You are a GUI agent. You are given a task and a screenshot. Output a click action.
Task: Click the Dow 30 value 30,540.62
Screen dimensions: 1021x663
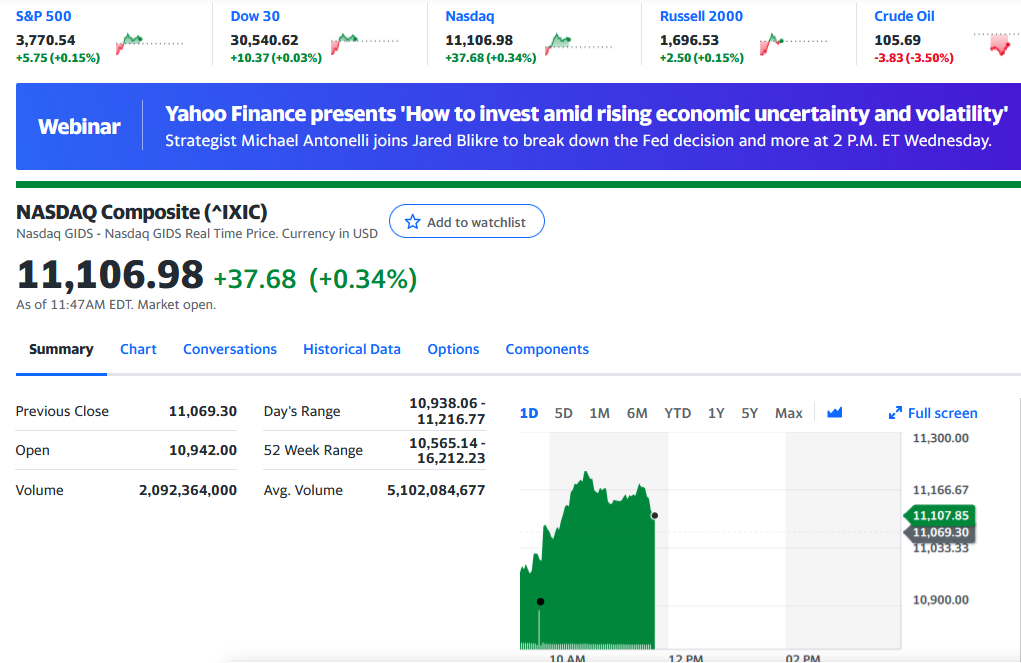point(264,40)
